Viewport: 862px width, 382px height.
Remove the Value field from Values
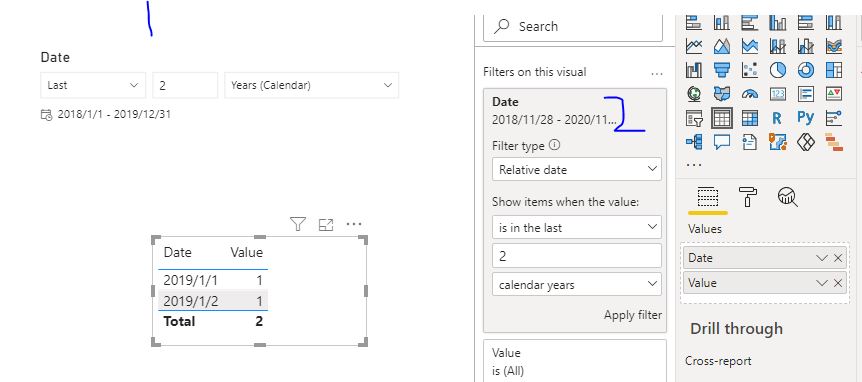[838, 283]
